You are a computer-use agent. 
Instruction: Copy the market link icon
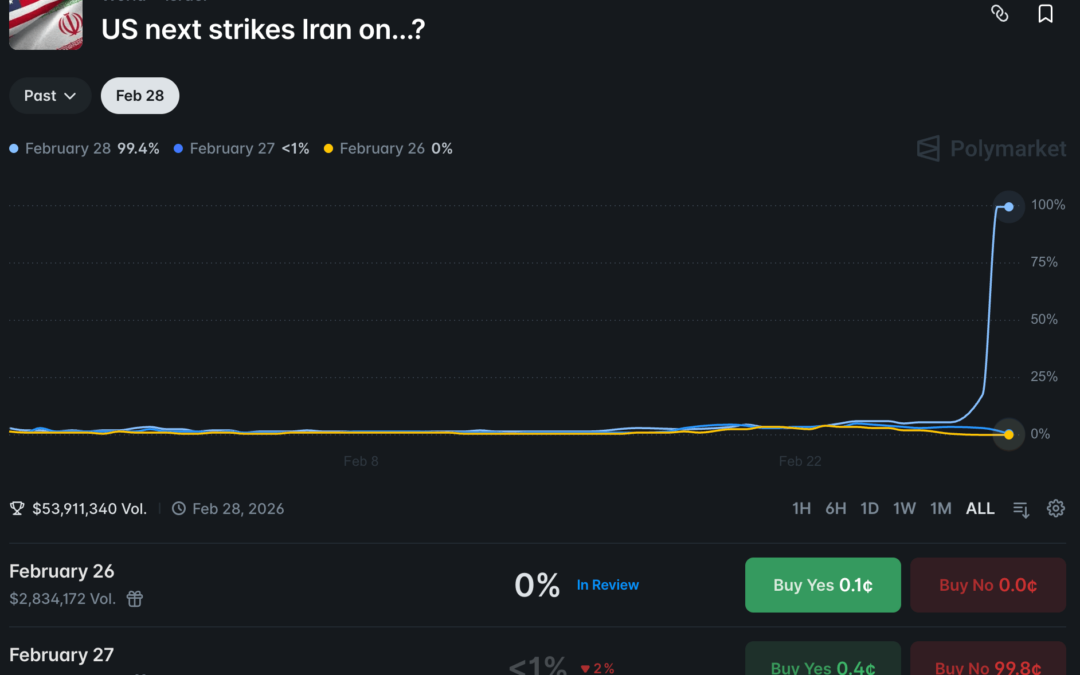[999, 13]
